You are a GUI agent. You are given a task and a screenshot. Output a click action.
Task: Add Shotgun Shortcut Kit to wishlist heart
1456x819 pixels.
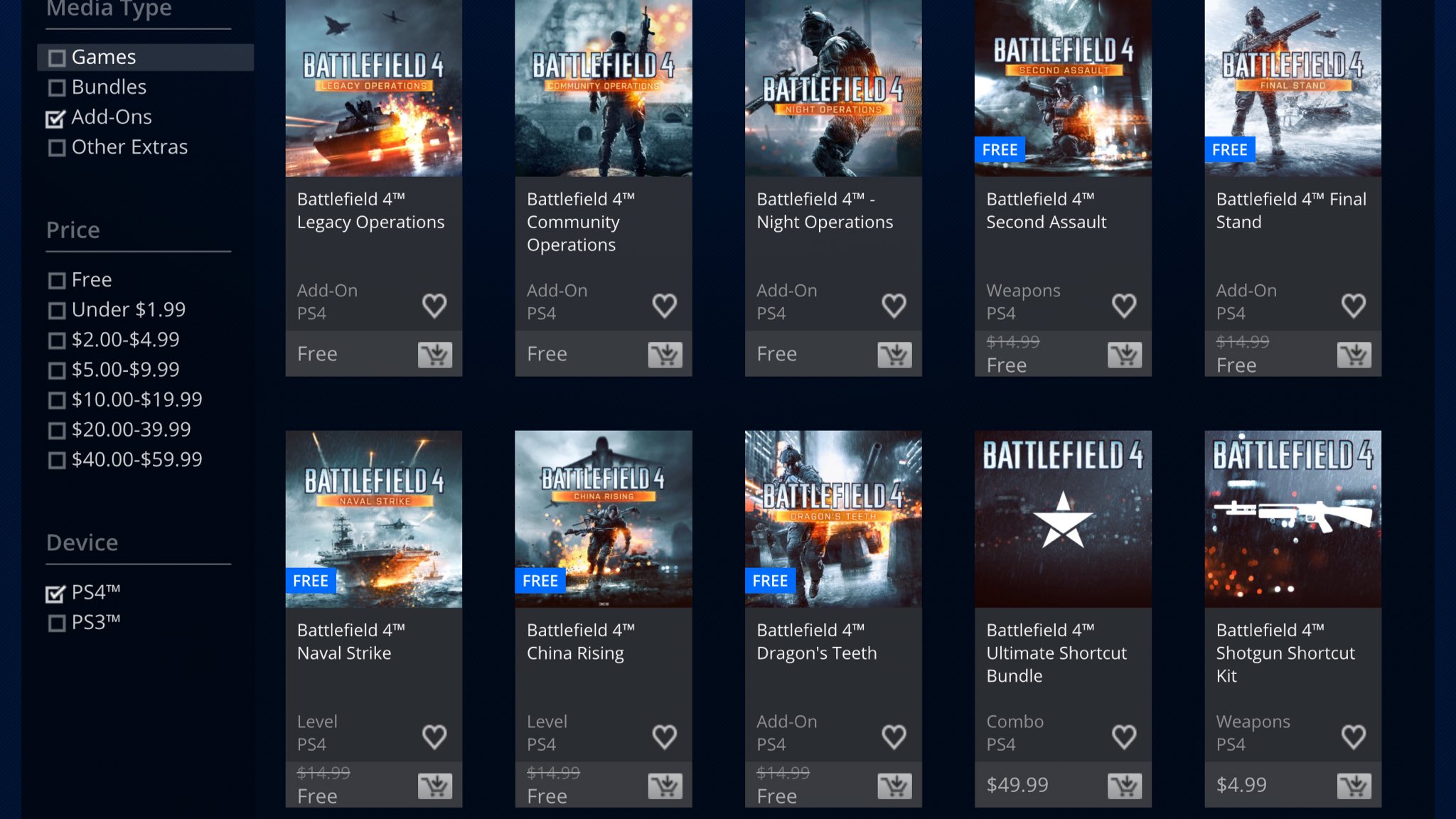coord(1354,737)
